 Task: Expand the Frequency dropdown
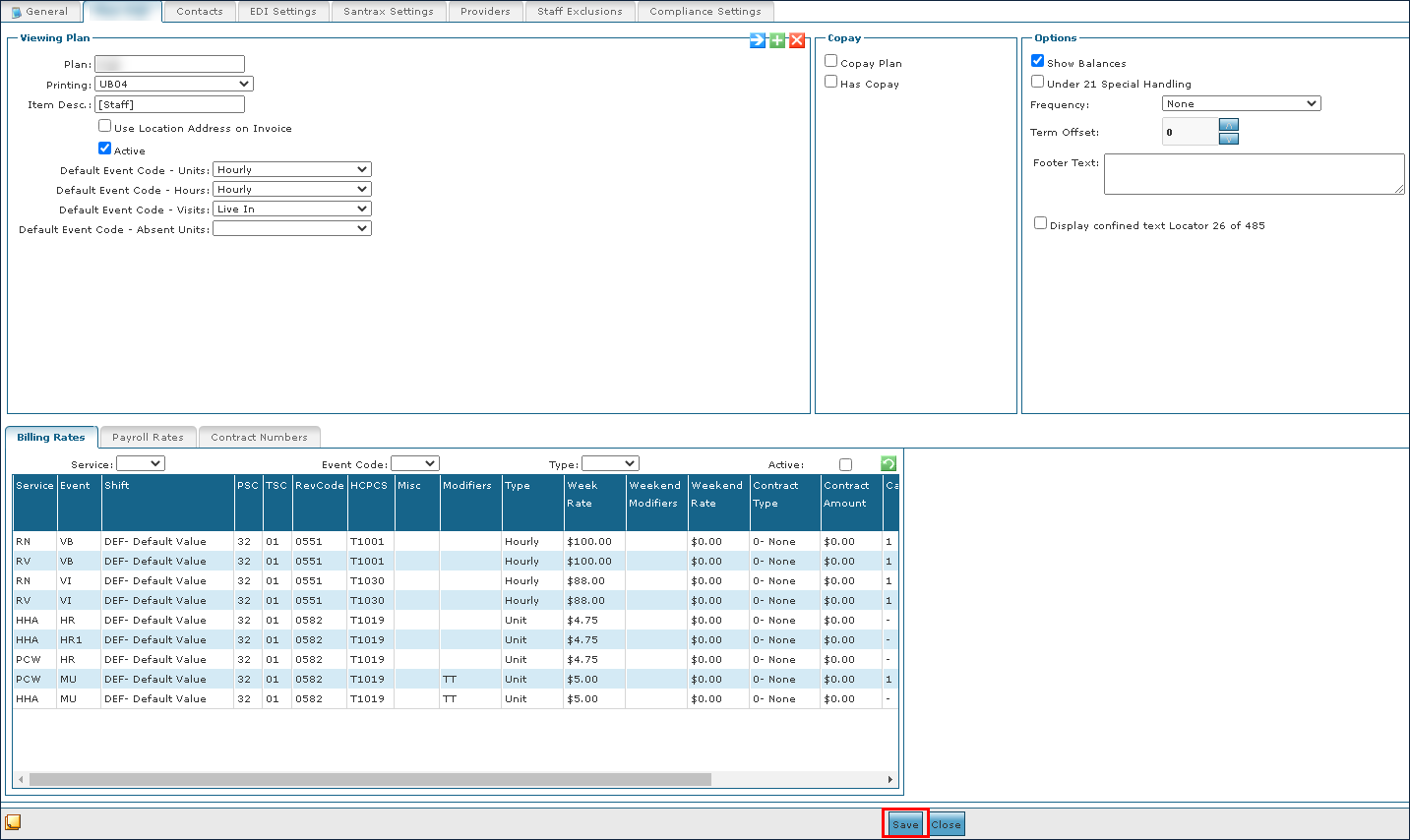(x=1241, y=104)
